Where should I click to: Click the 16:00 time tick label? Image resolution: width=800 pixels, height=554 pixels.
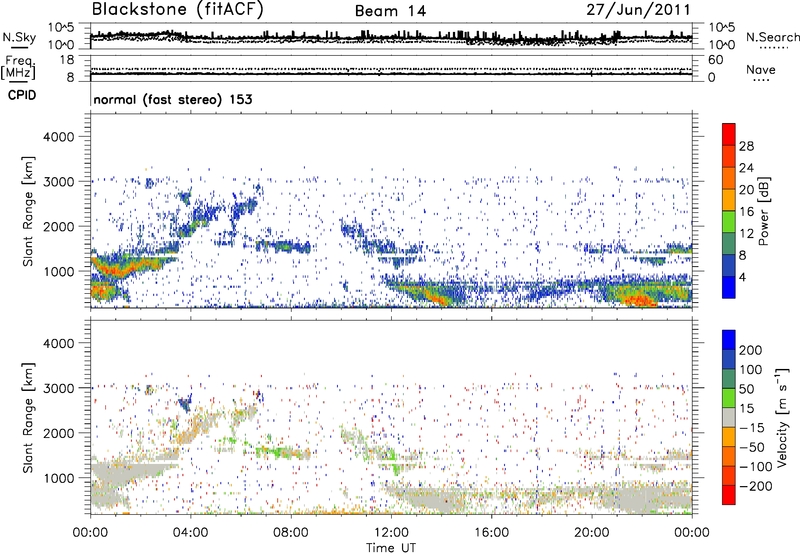pos(491,533)
